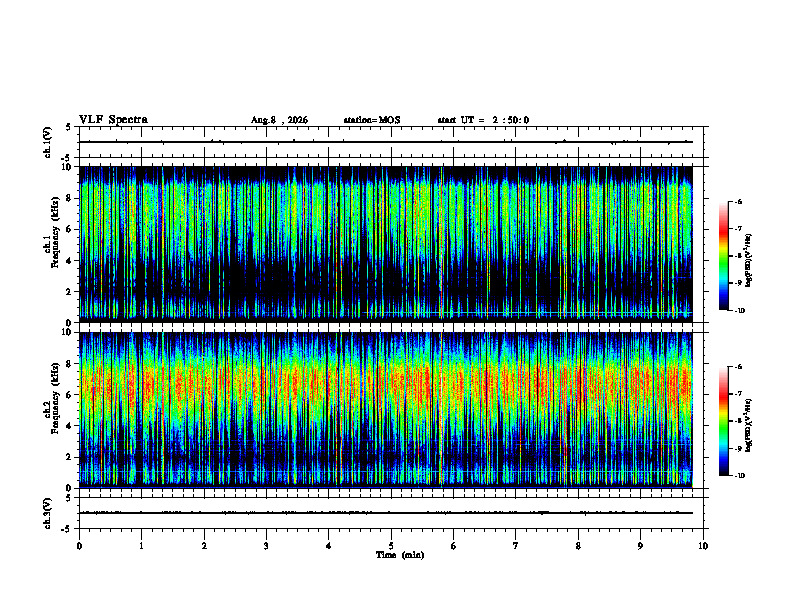Click the "7" time axis tick label
Image resolution: width=792 pixels, height=612 pixels.
click(516, 546)
